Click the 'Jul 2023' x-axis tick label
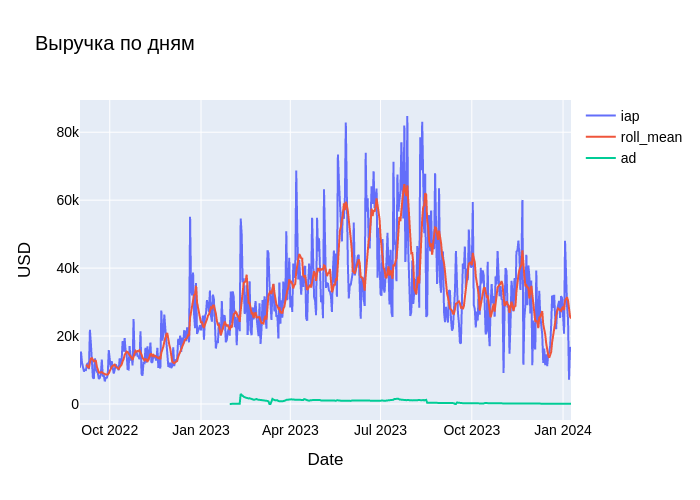The width and height of the screenshot is (700, 500). [x=381, y=430]
